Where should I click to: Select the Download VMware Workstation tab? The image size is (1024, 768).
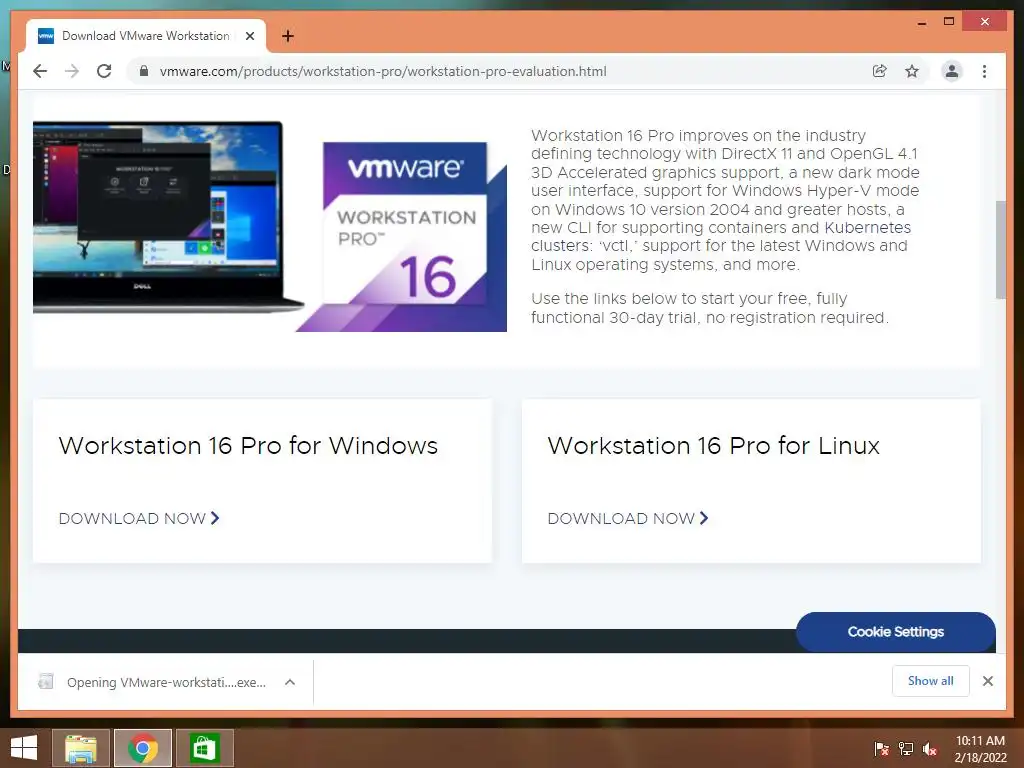(146, 36)
